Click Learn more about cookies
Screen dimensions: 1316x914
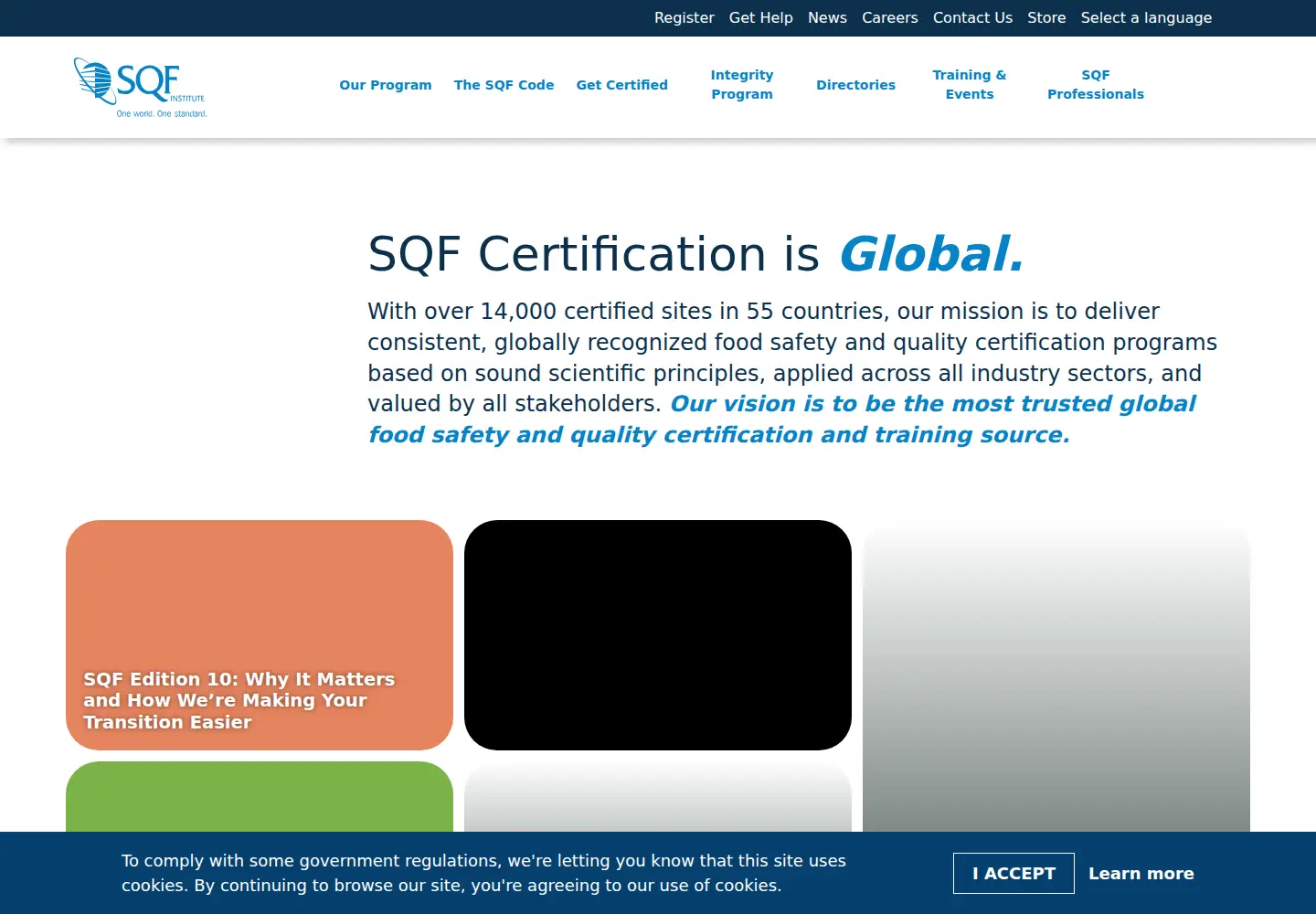[x=1141, y=873]
